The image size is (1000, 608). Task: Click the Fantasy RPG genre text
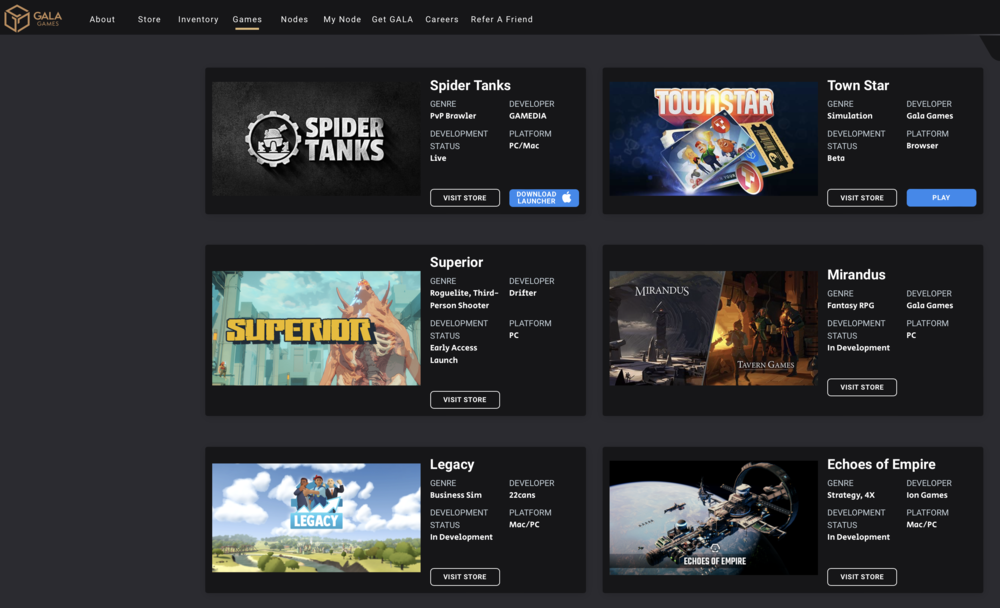850,306
